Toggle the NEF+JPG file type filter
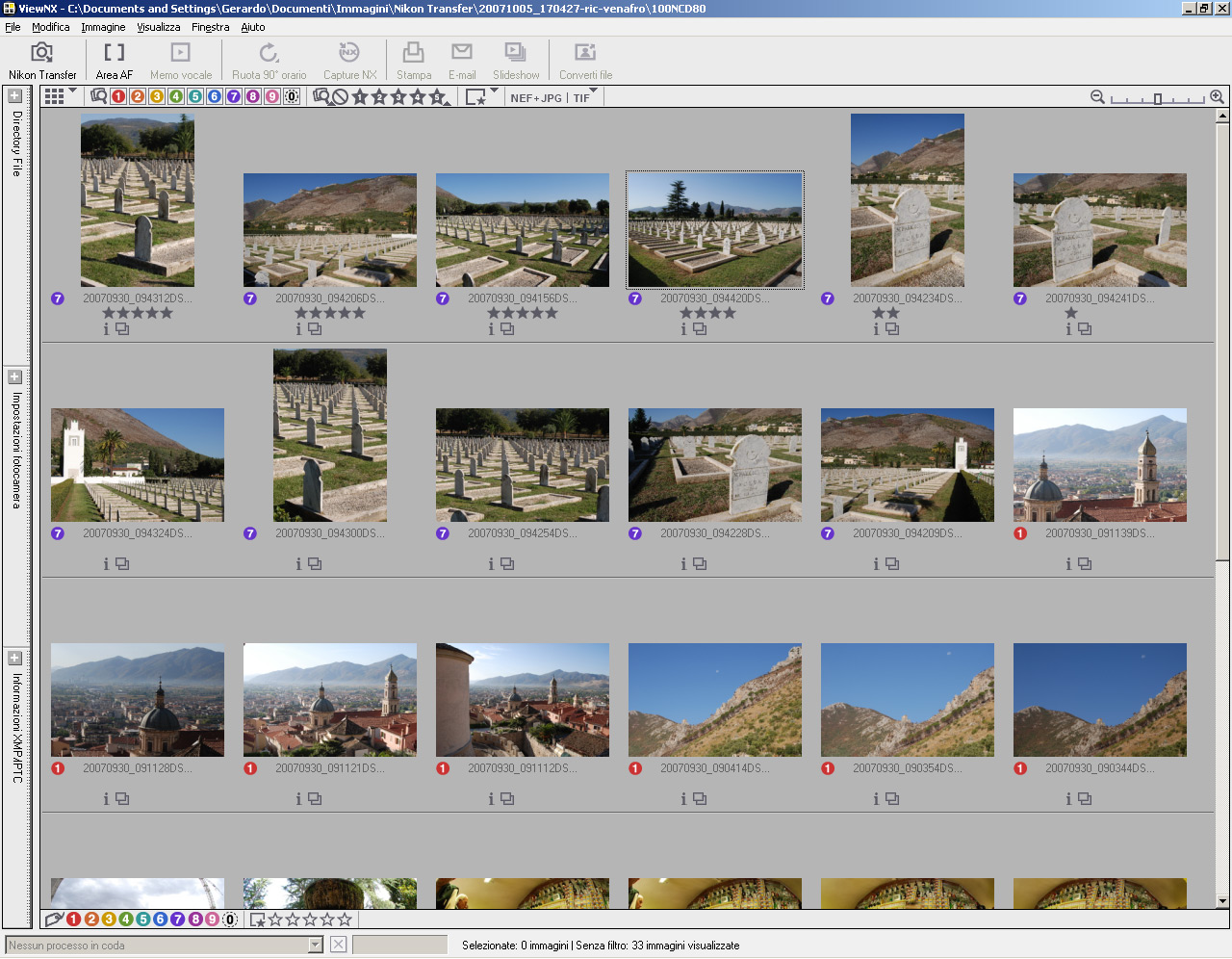The height and width of the screenshot is (959, 1232). click(x=536, y=98)
